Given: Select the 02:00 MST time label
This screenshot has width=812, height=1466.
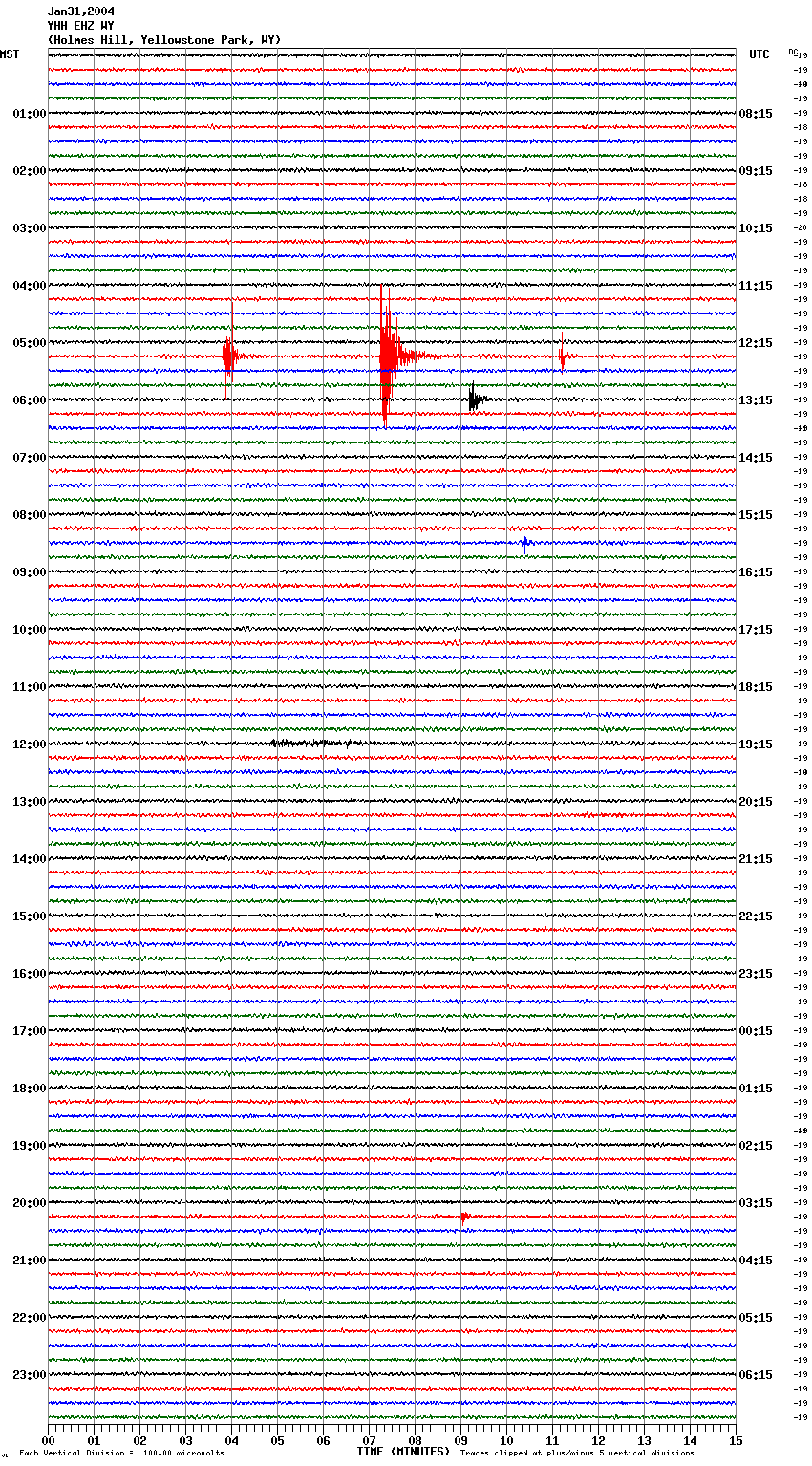Looking at the screenshot, I should tap(30, 171).
